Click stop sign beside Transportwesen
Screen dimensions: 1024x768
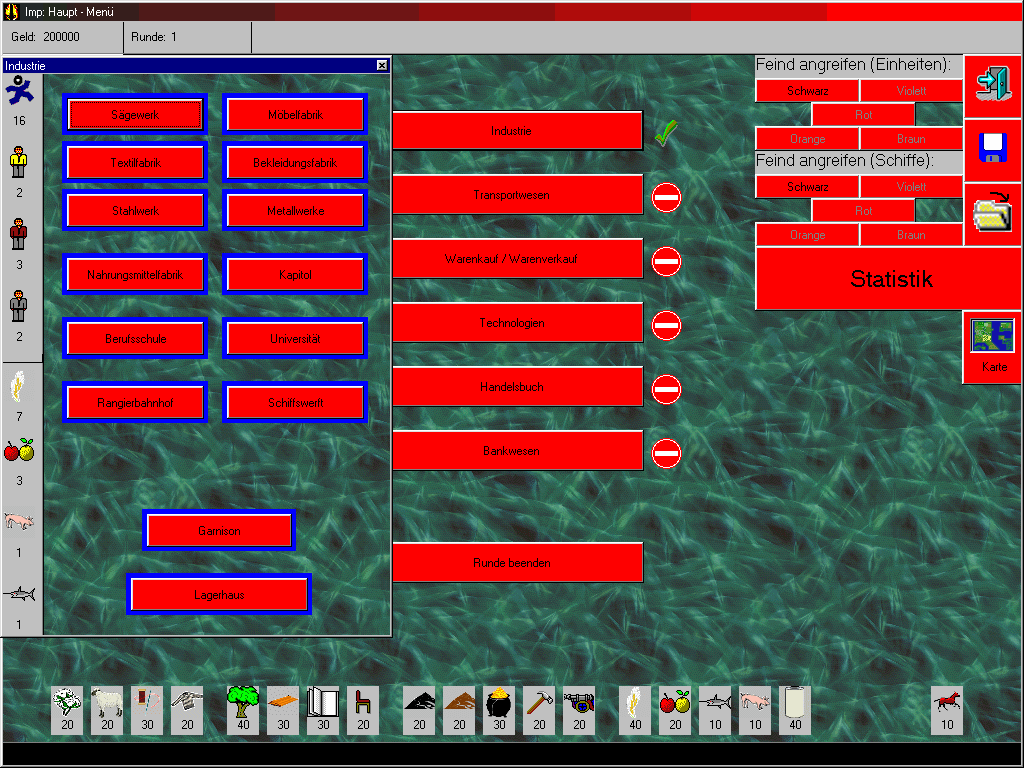[666, 196]
